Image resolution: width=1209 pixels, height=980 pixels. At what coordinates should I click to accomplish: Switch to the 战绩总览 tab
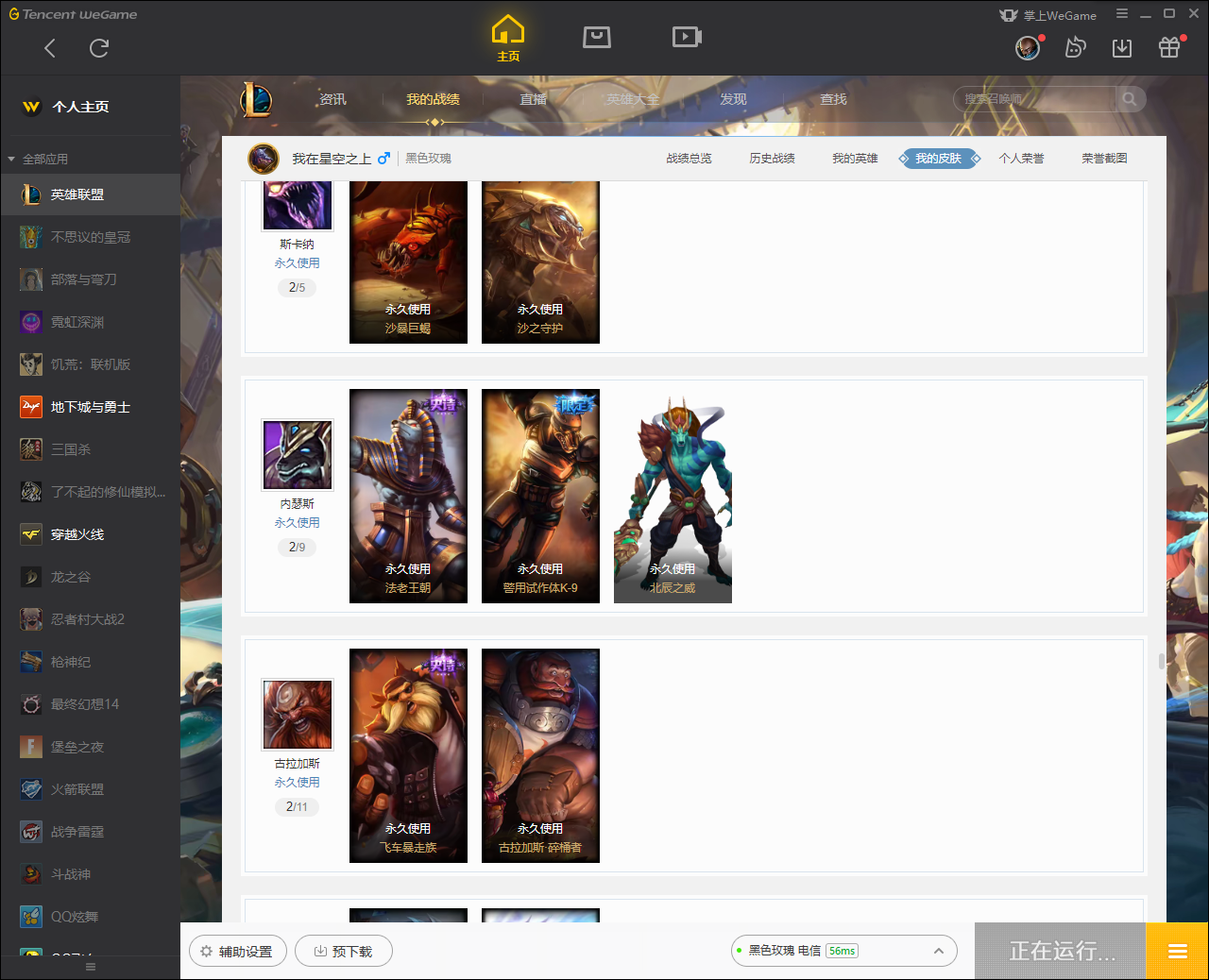point(690,159)
